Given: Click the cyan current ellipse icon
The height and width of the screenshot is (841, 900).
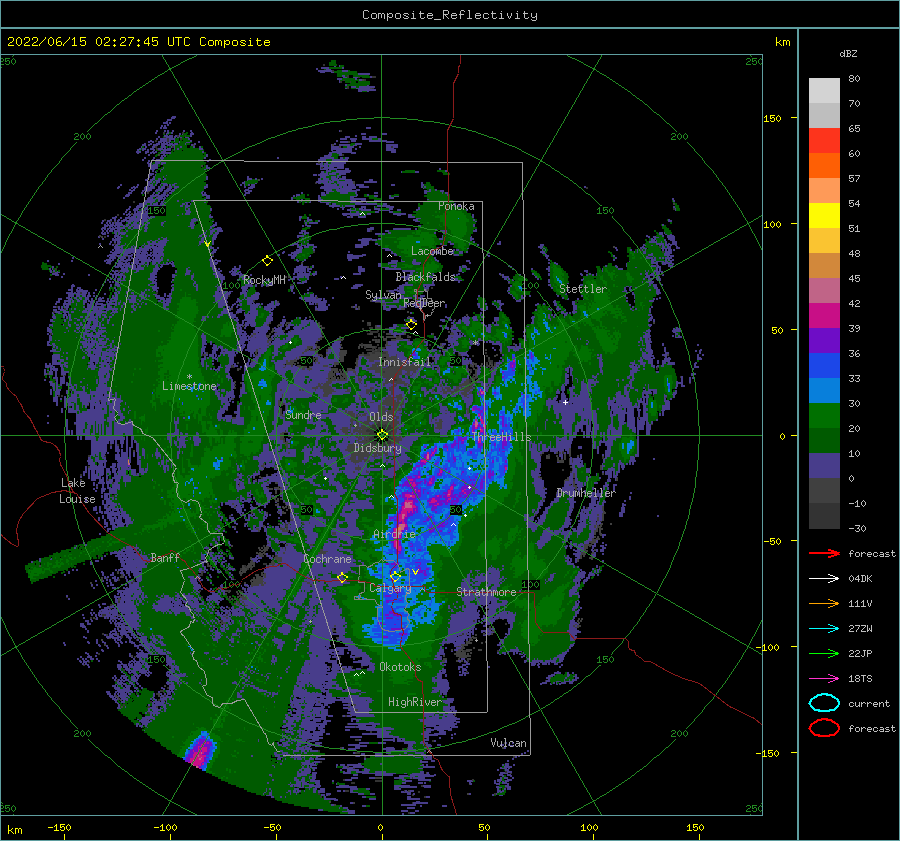Looking at the screenshot, I should (824, 703).
